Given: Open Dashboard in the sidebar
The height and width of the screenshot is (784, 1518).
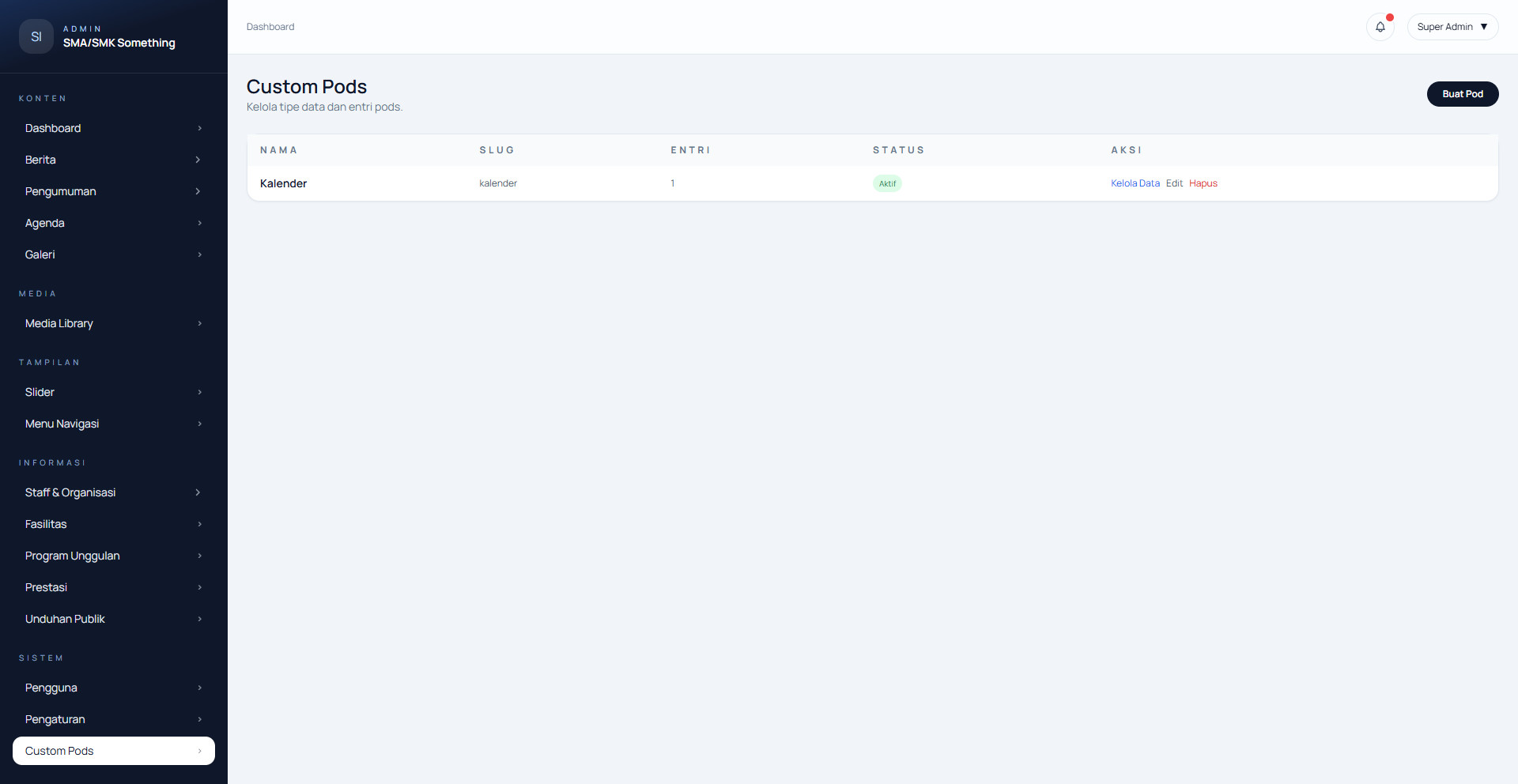Looking at the screenshot, I should click(x=114, y=128).
